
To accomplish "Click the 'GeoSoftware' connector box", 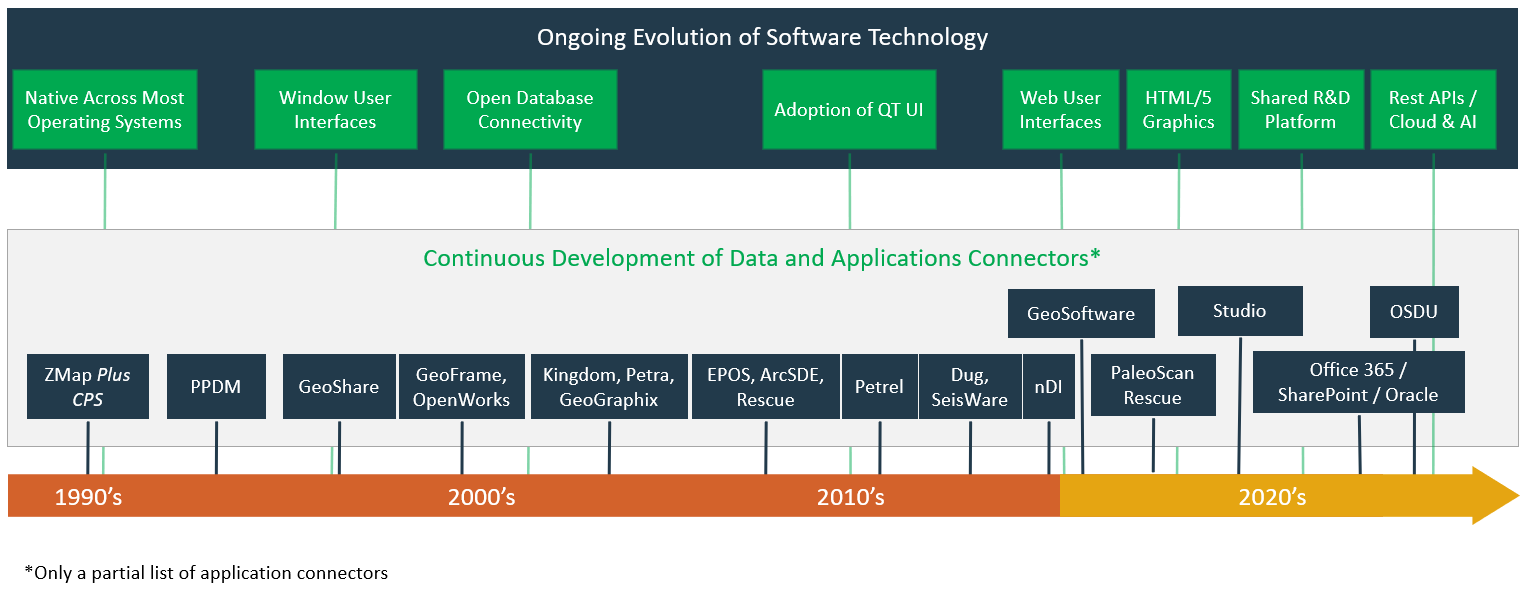I will 1081,313.
